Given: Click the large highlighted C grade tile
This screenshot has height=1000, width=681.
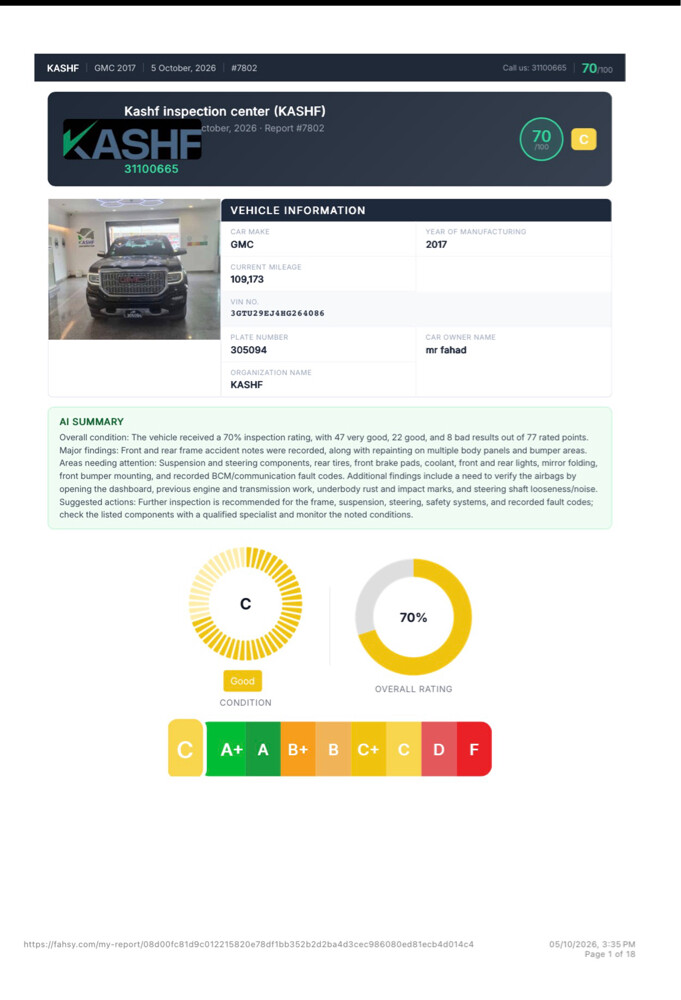Looking at the screenshot, I should tap(186, 748).
